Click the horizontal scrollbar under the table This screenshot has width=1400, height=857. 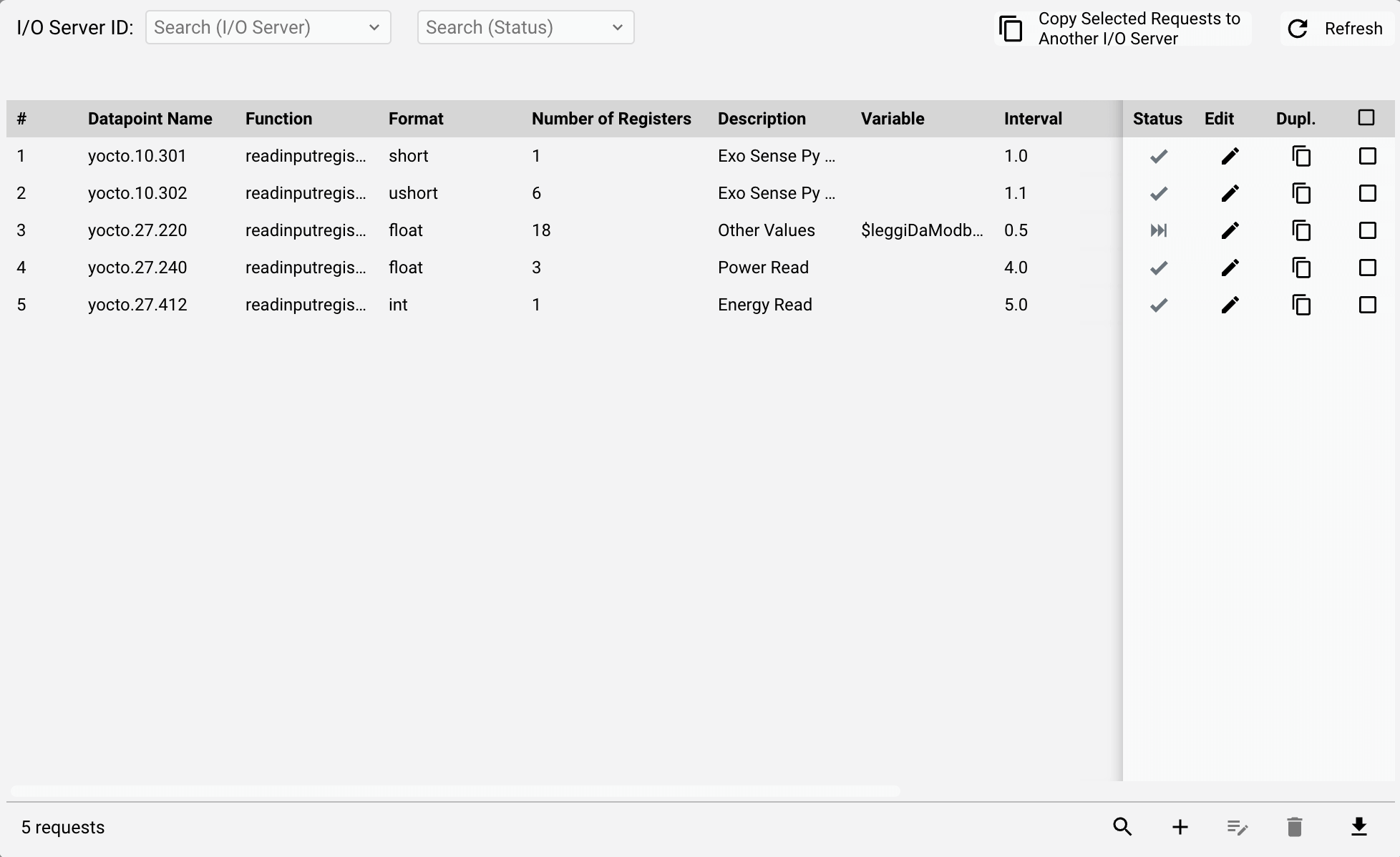[455, 791]
